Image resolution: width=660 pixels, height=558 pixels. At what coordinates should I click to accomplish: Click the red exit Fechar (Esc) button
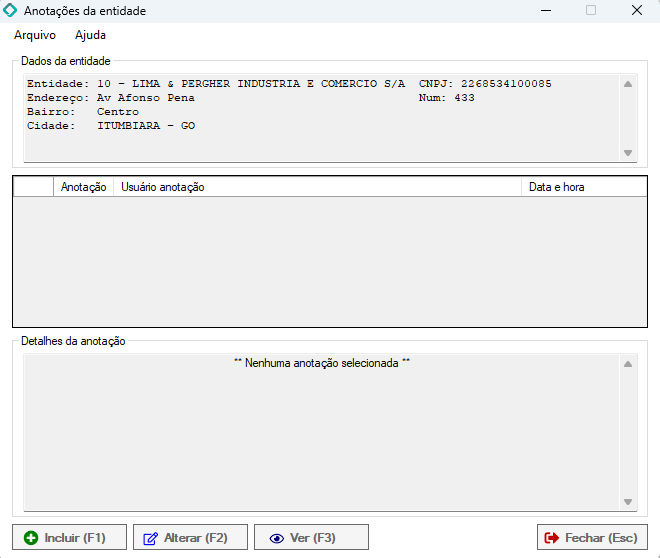pos(592,538)
